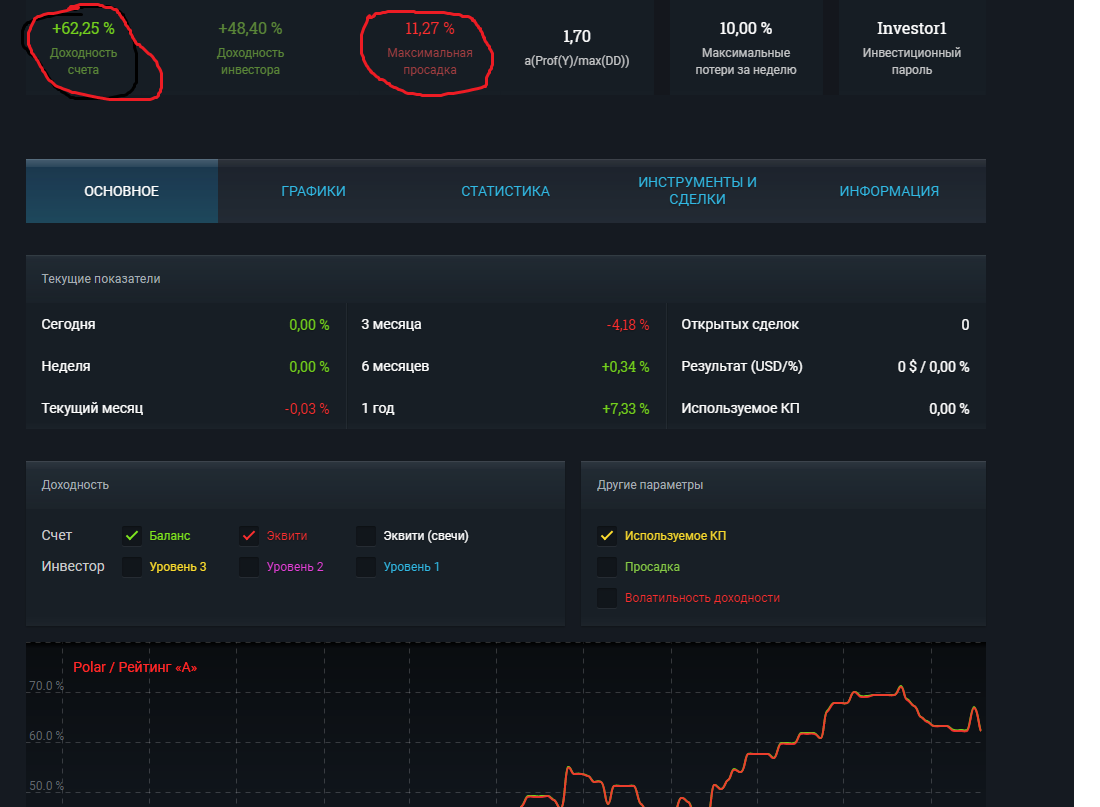Open ИНСТРУМЕНТЫ И СДЕЛКИ tab
Screen dimensions: 1100x807
697,191
